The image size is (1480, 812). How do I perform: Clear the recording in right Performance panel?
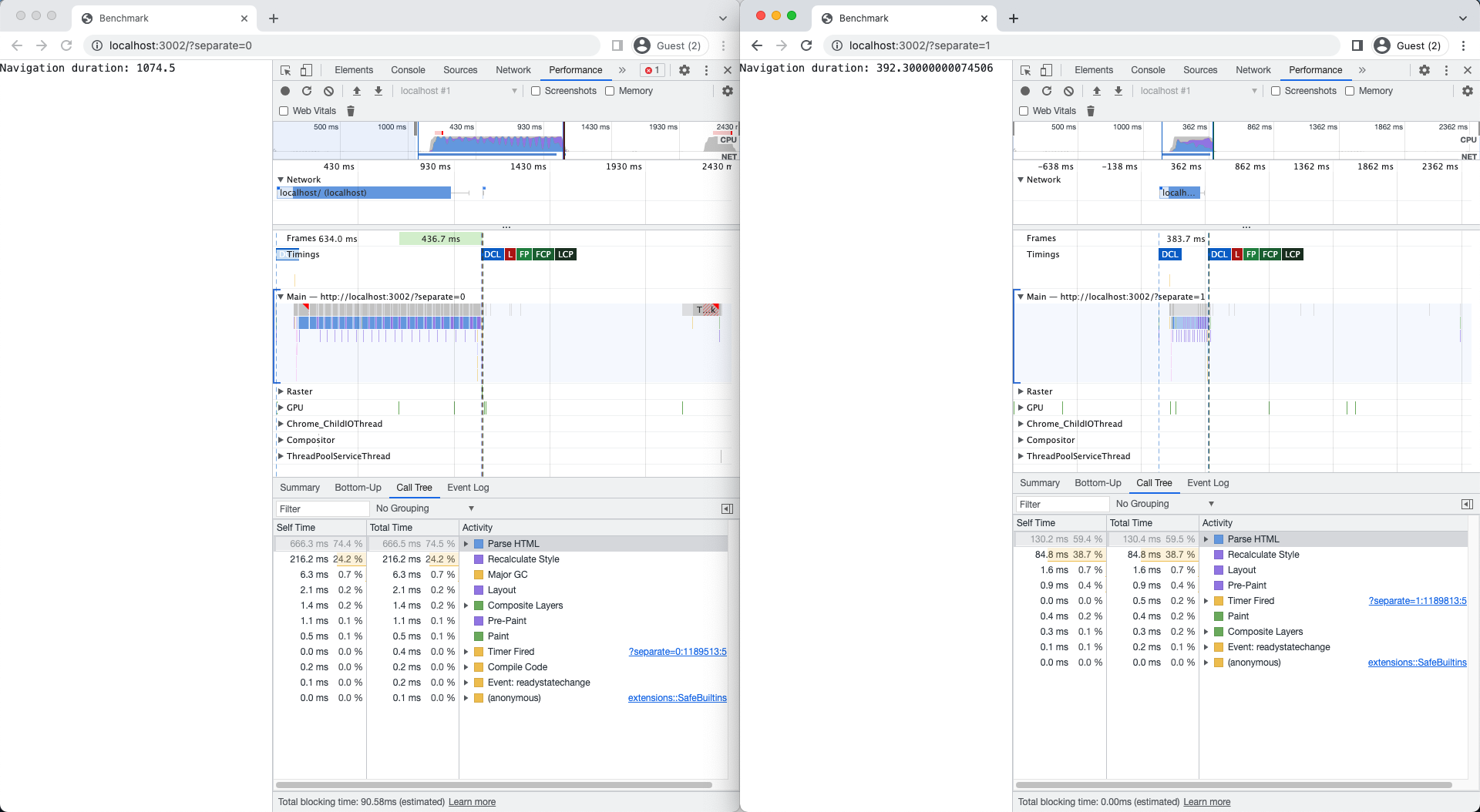[1068, 91]
